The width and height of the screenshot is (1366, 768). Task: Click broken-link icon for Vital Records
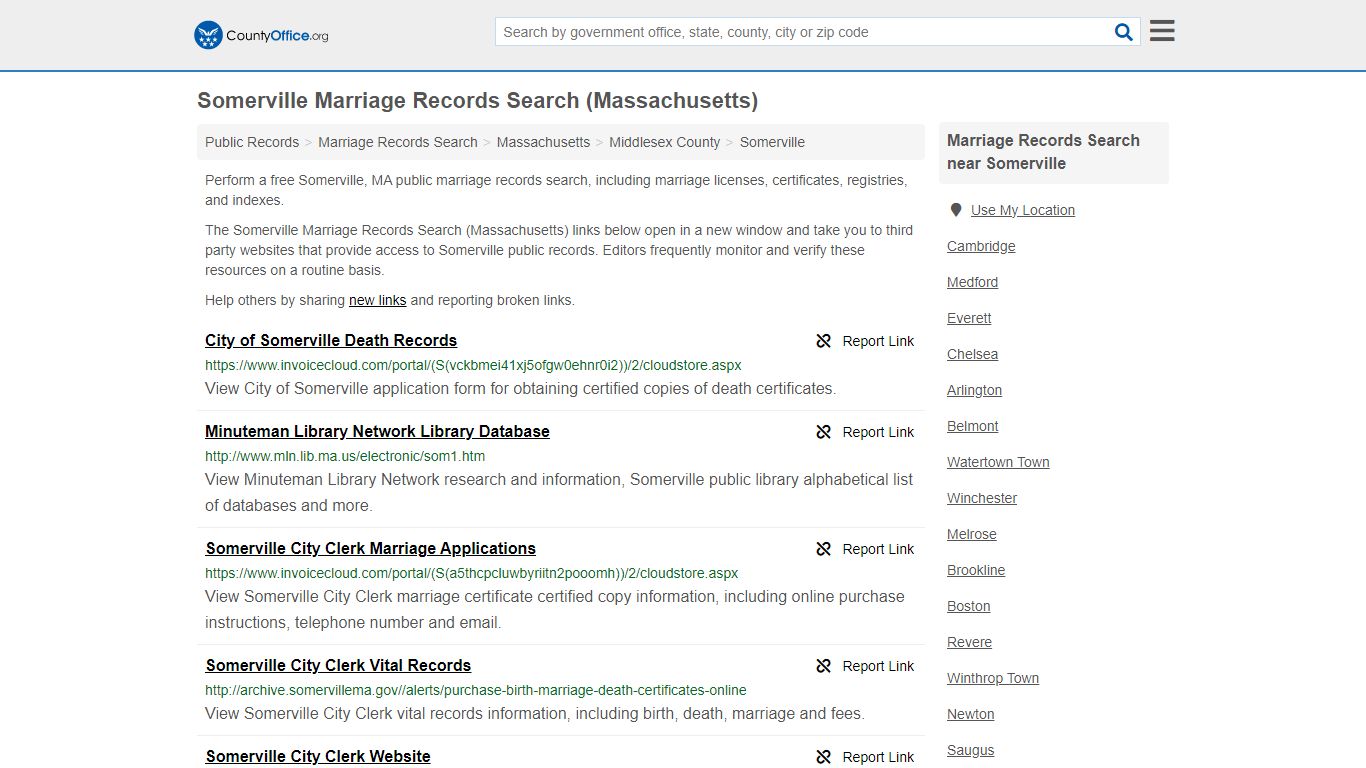pyautogui.click(x=824, y=666)
